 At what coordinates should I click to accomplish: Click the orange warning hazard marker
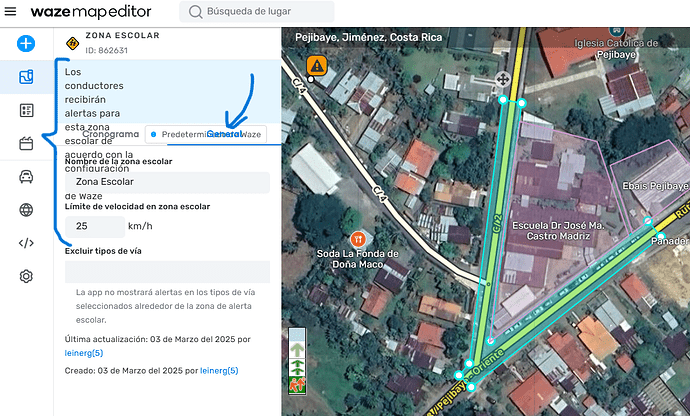(x=317, y=66)
